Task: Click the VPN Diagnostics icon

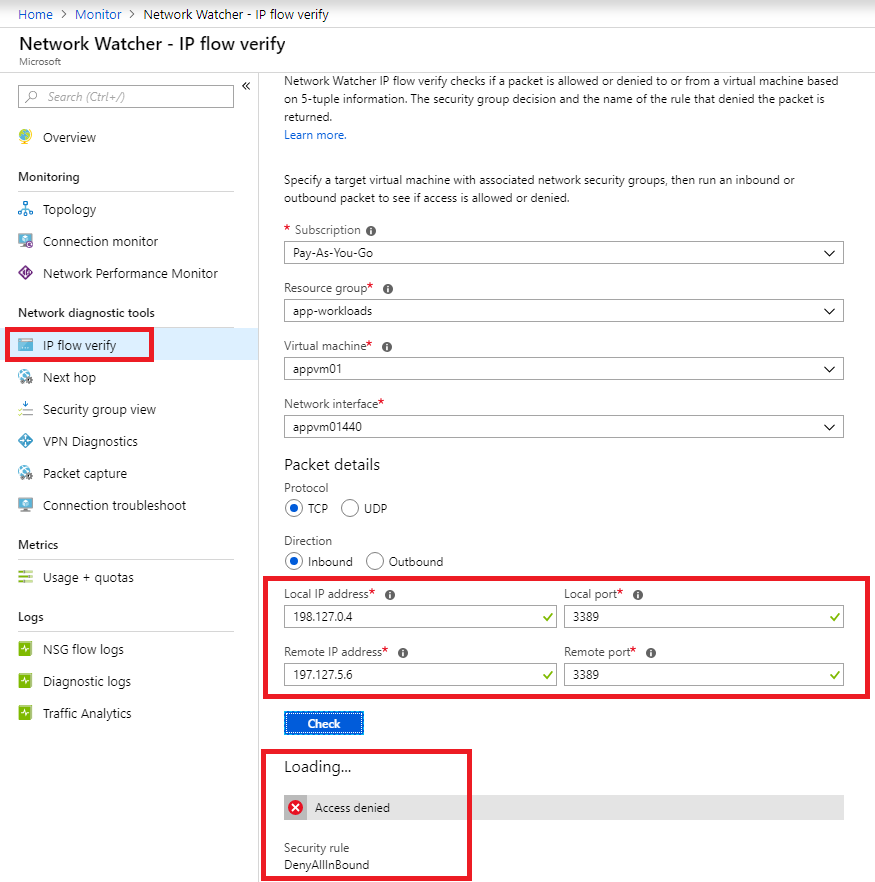Action: point(25,441)
